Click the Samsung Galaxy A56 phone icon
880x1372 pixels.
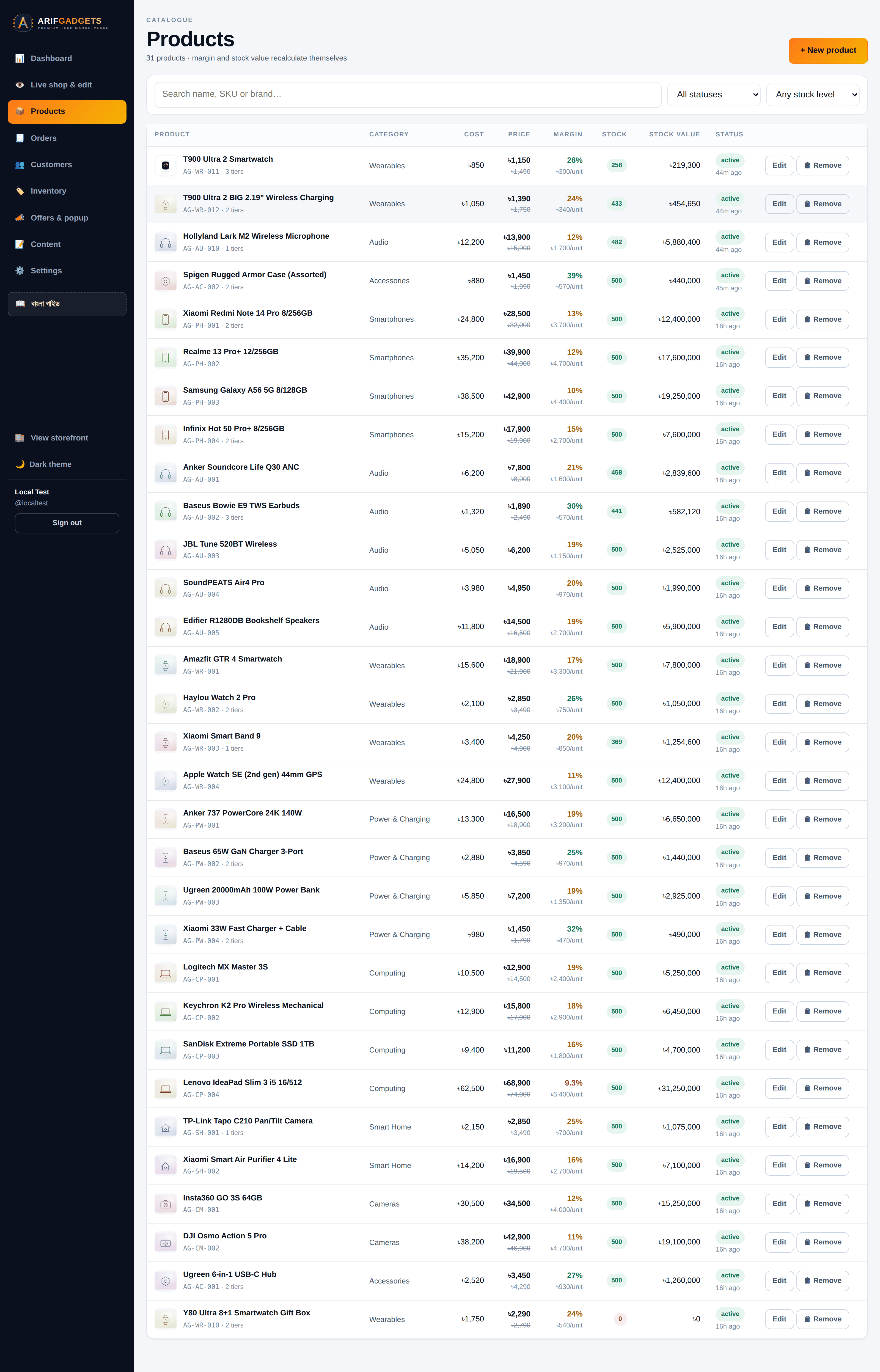pos(165,396)
